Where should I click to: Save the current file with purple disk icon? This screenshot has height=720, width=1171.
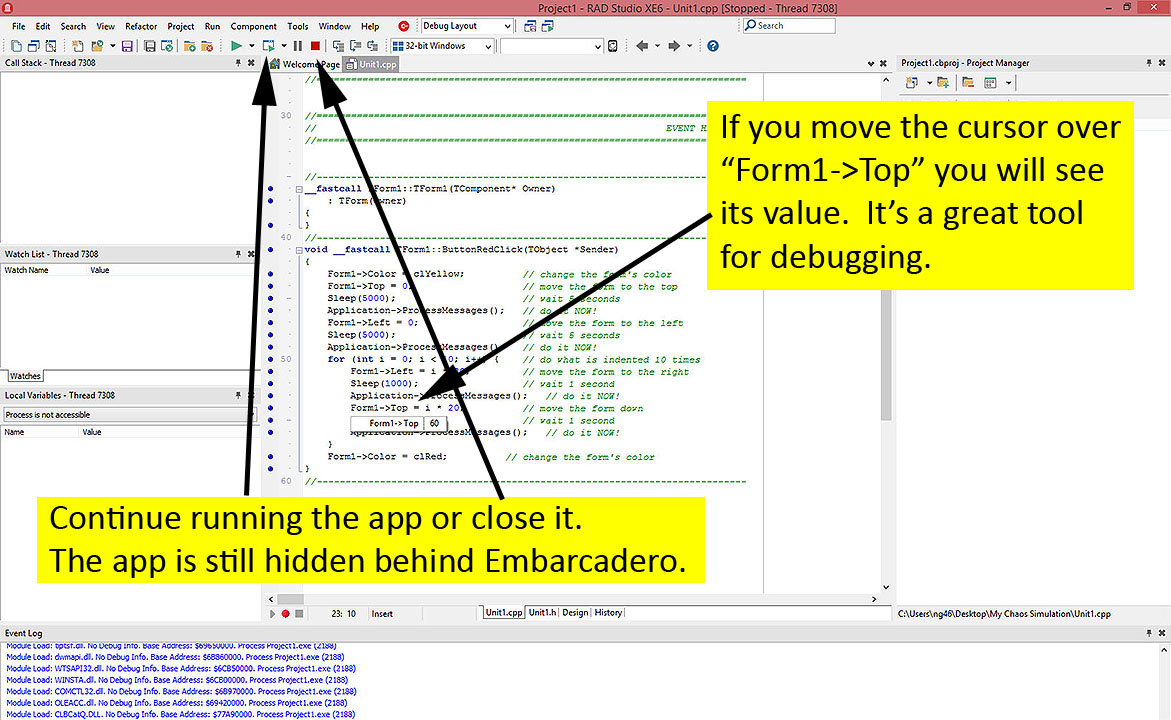[x=128, y=46]
